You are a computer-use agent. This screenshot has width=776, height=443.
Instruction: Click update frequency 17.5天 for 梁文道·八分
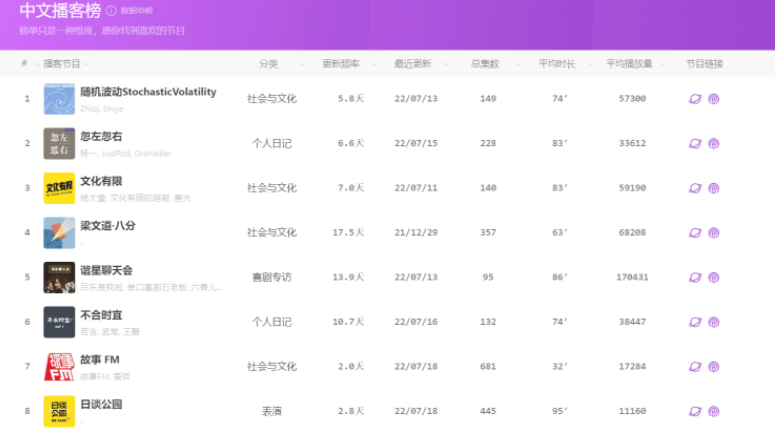click(348, 233)
